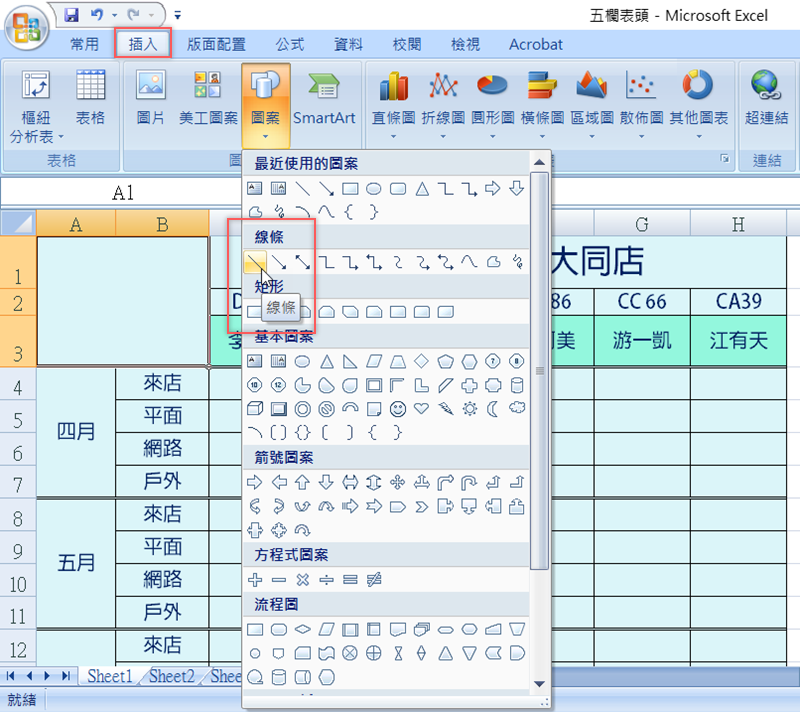The width and height of the screenshot is (800, 712).
Task: Choose the not-equal equation shape
Action: pos(374,579)
